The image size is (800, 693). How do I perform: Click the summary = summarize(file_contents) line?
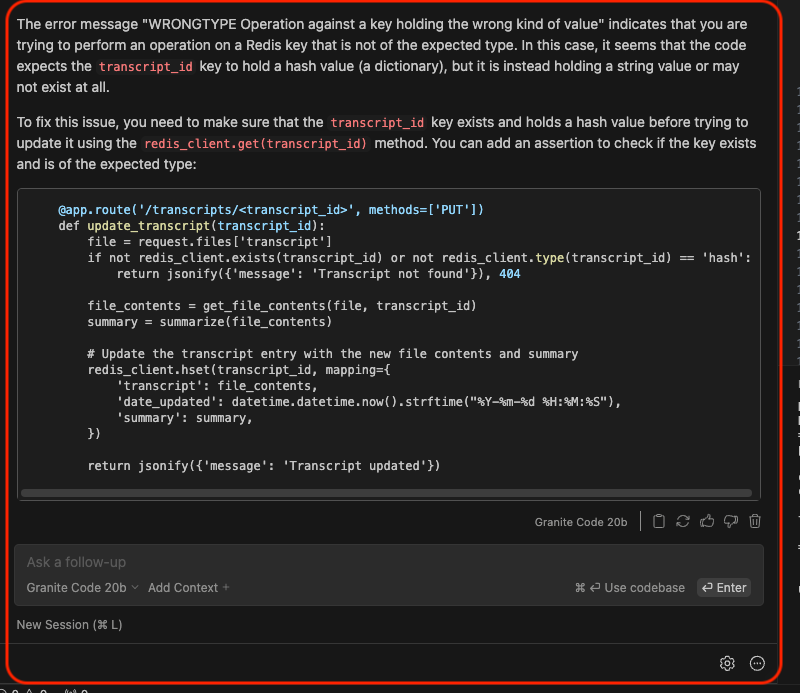point(210,321)
